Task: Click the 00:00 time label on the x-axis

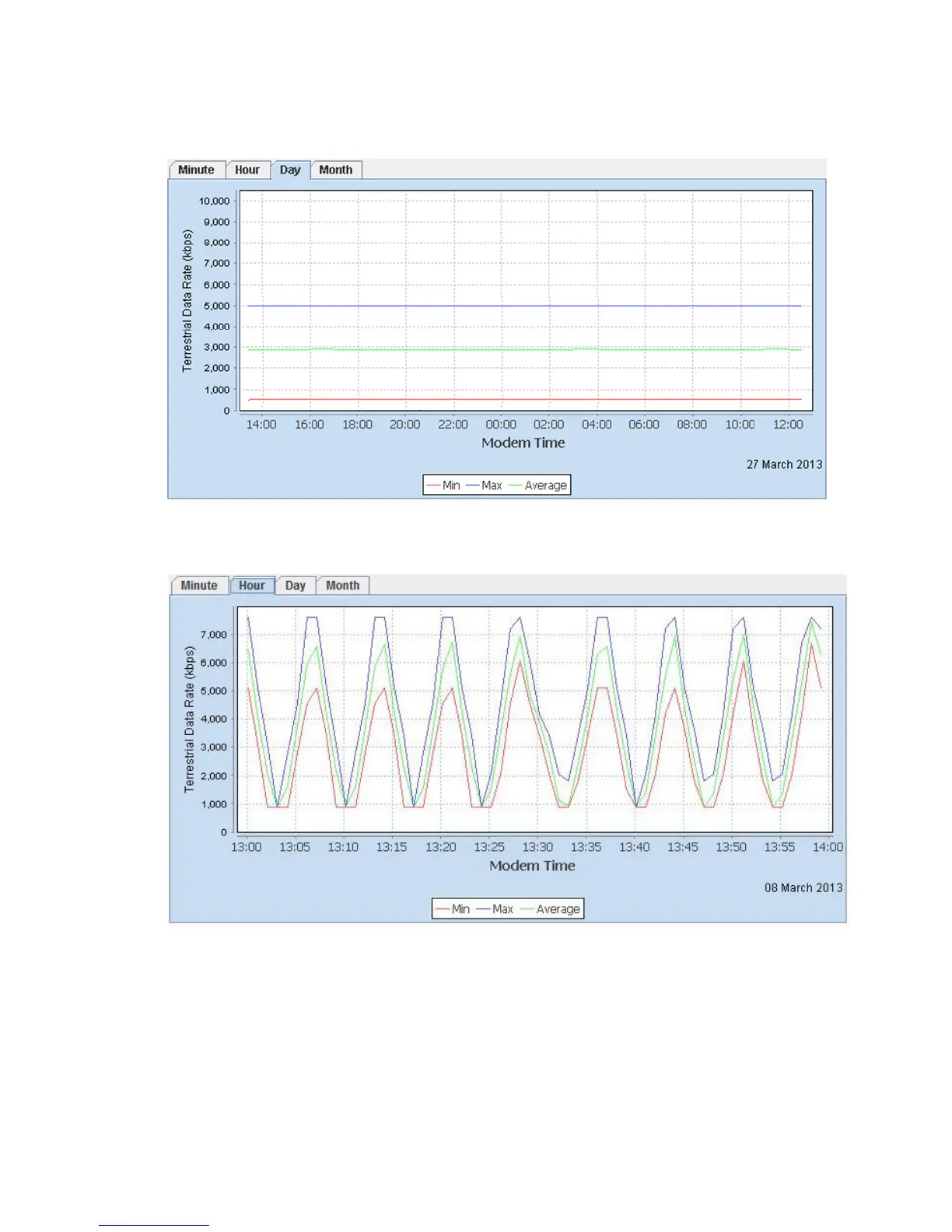Action: pos(501,425)
